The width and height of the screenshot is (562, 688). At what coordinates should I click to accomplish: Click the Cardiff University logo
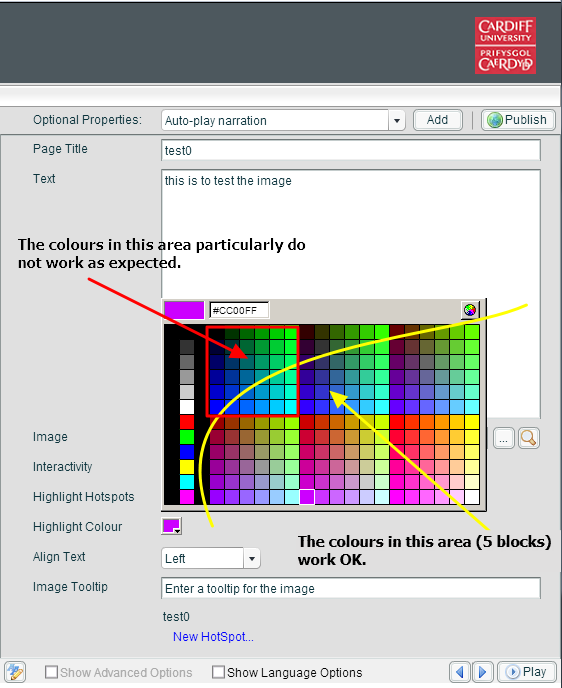click(x=505, y=46)
